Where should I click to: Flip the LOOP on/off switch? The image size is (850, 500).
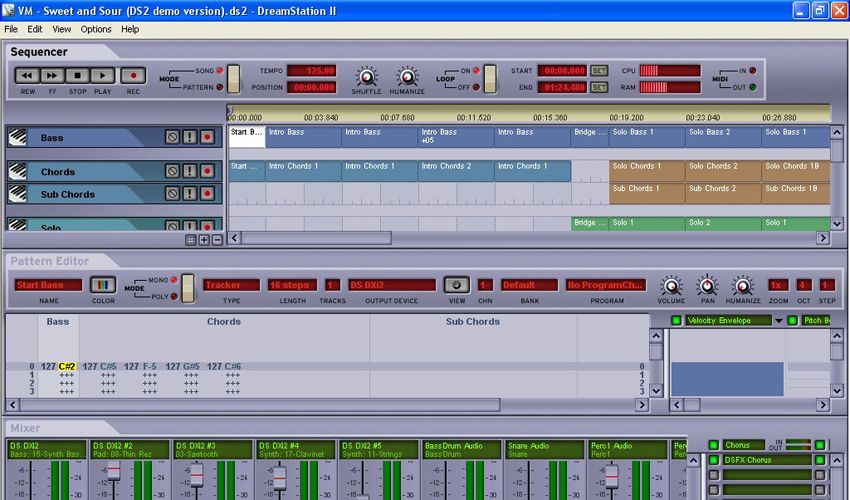[490, 79]
